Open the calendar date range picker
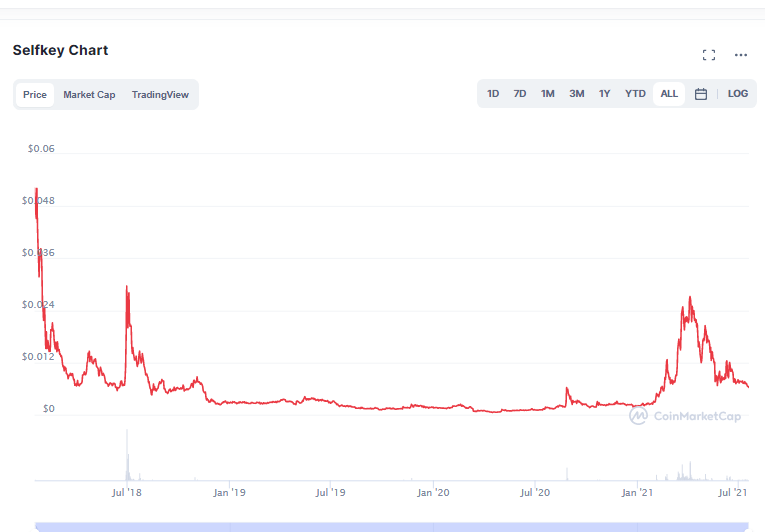 click(701, 94)
